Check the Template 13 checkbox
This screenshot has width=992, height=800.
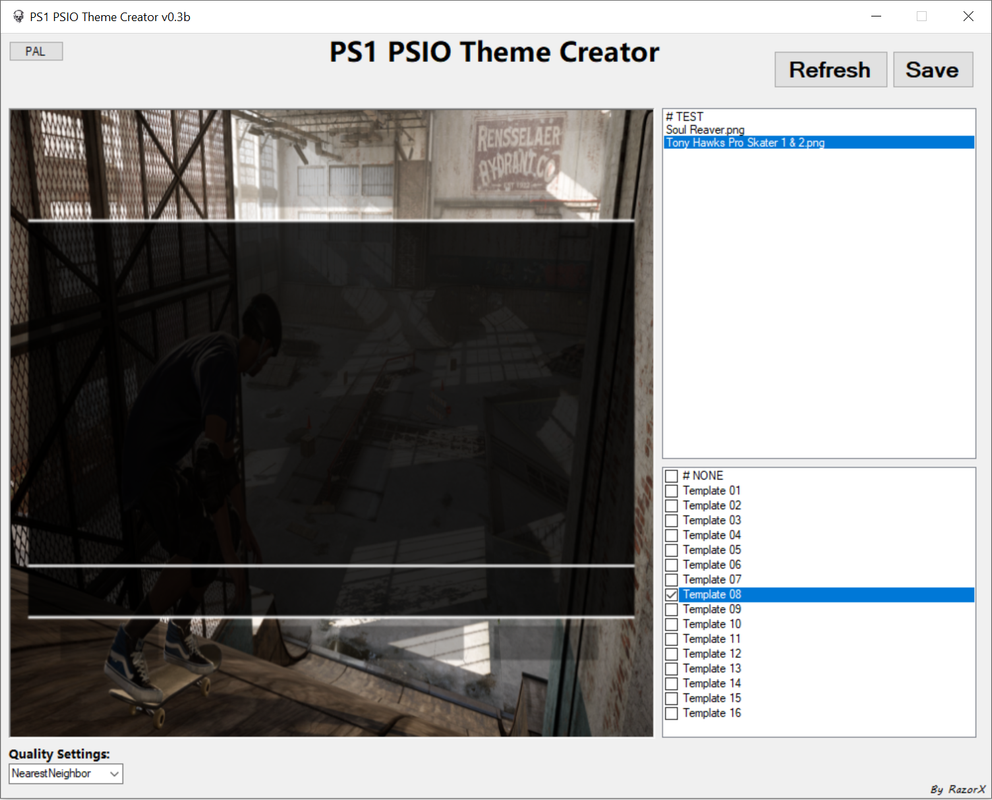[671, 669]
